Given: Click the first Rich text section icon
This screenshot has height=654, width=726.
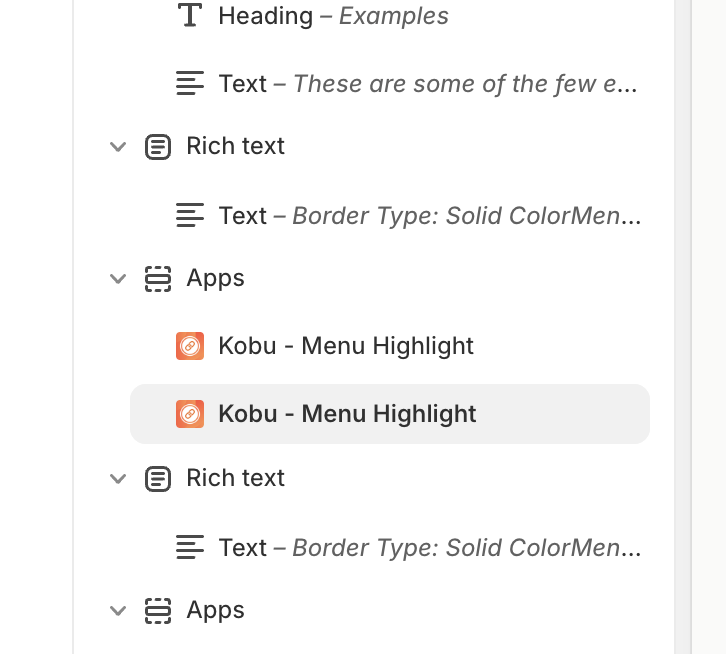Looking at the screenshot, I should coord(158,147).
